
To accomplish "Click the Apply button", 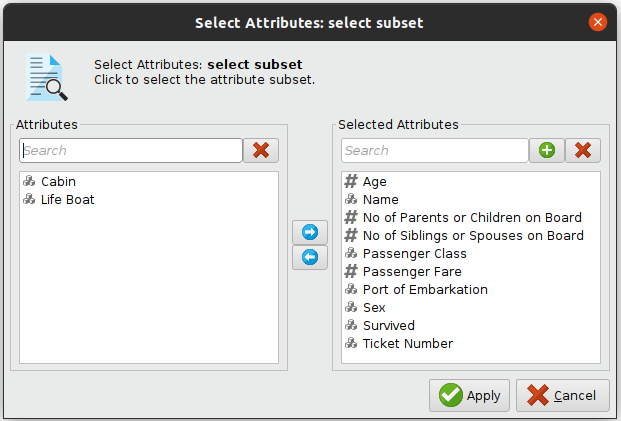I will point(471,395).
